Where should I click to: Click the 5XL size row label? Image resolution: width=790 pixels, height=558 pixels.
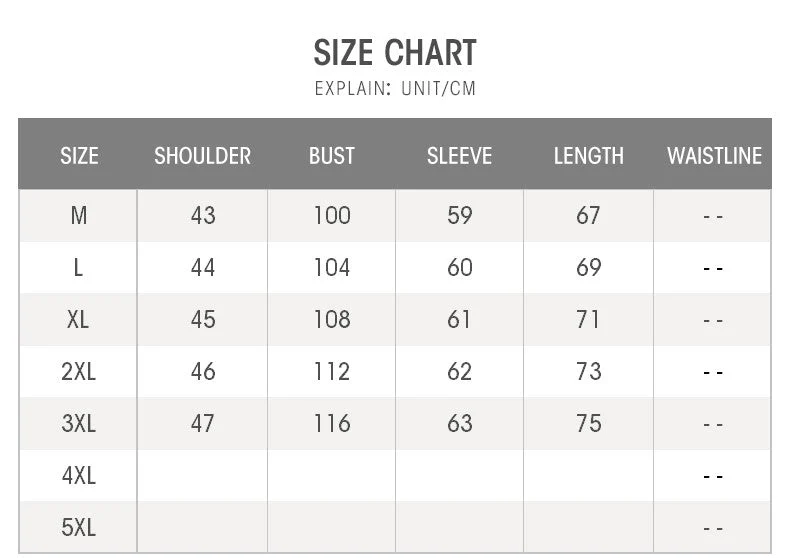click(79, 527)
